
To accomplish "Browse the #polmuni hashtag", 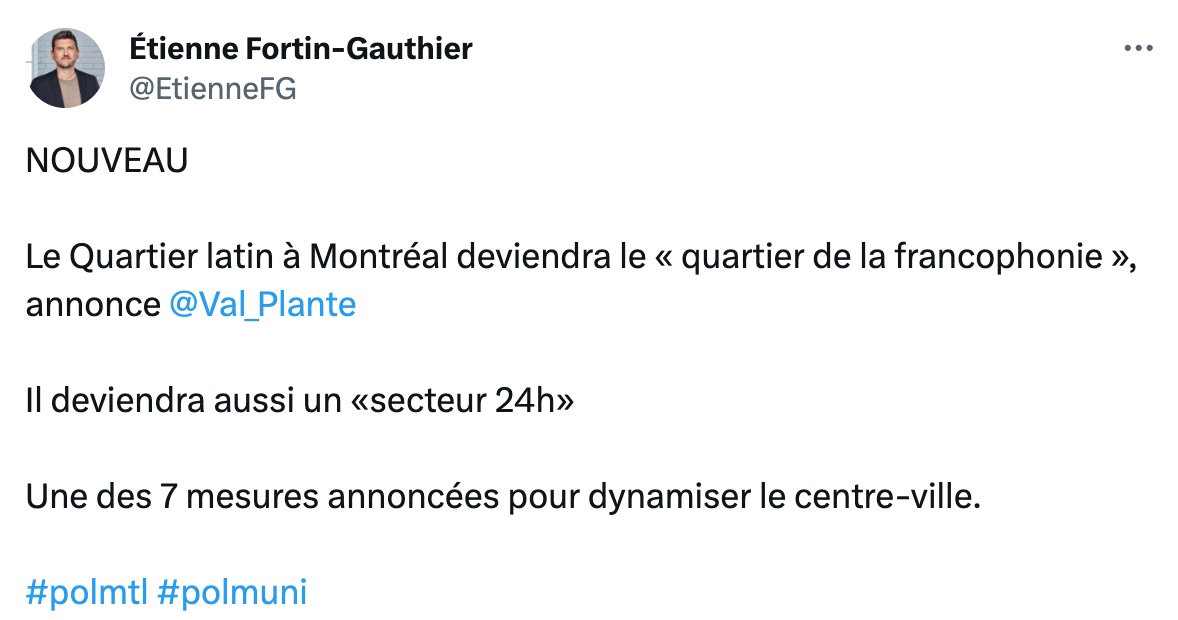I will click(232, 592).
